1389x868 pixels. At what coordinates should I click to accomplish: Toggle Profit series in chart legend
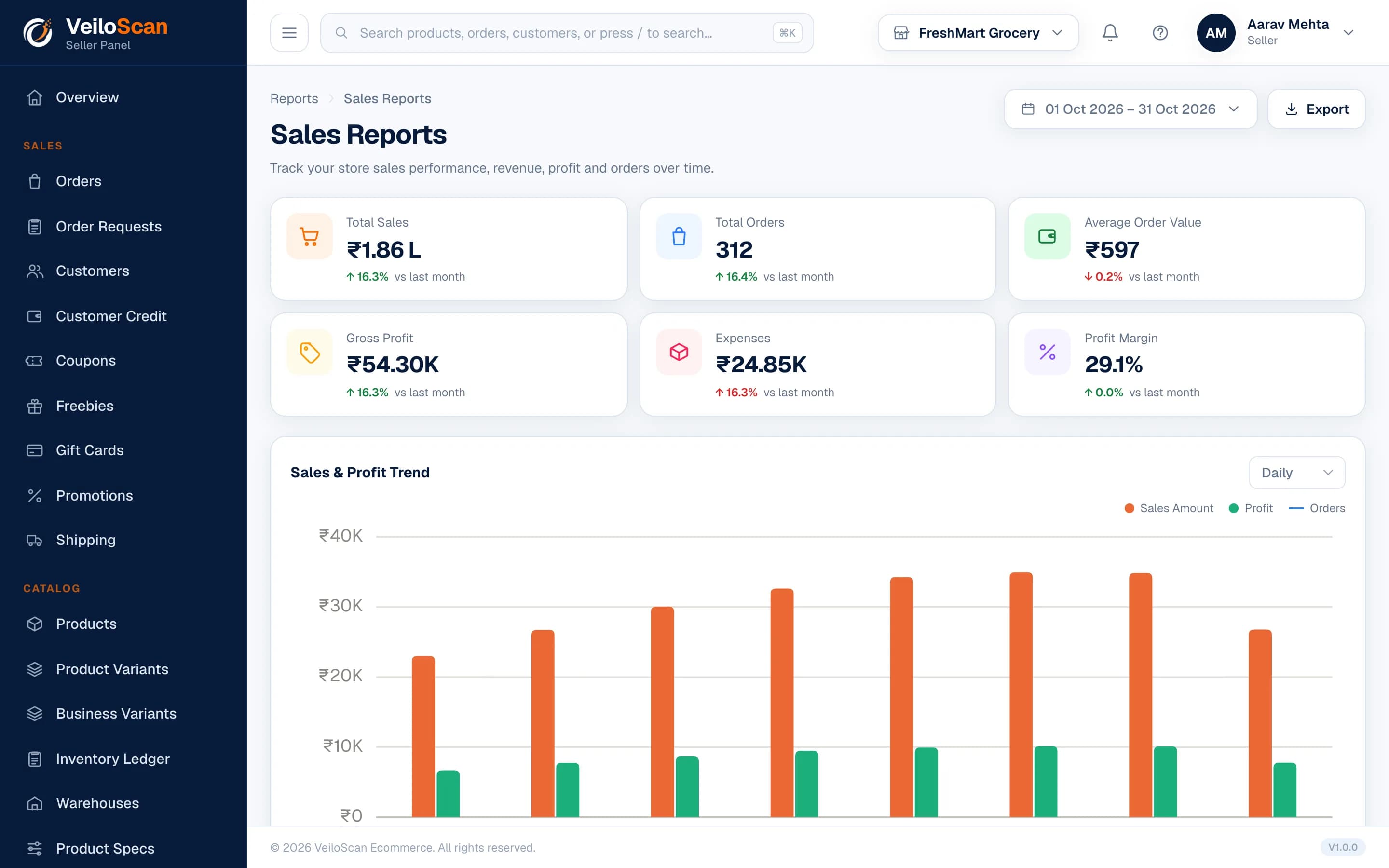1251,508
